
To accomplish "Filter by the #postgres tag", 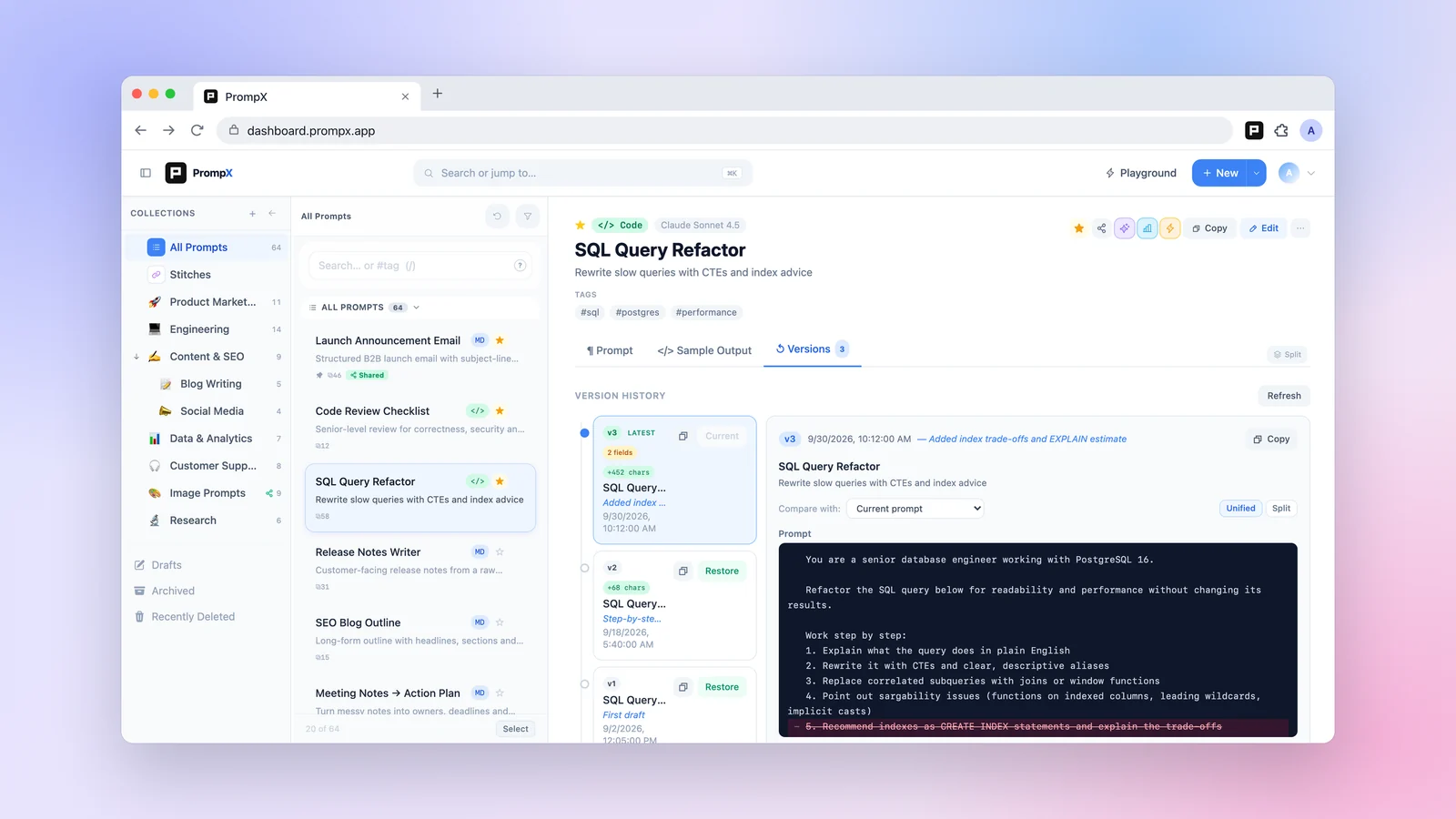I will [637, 312].
